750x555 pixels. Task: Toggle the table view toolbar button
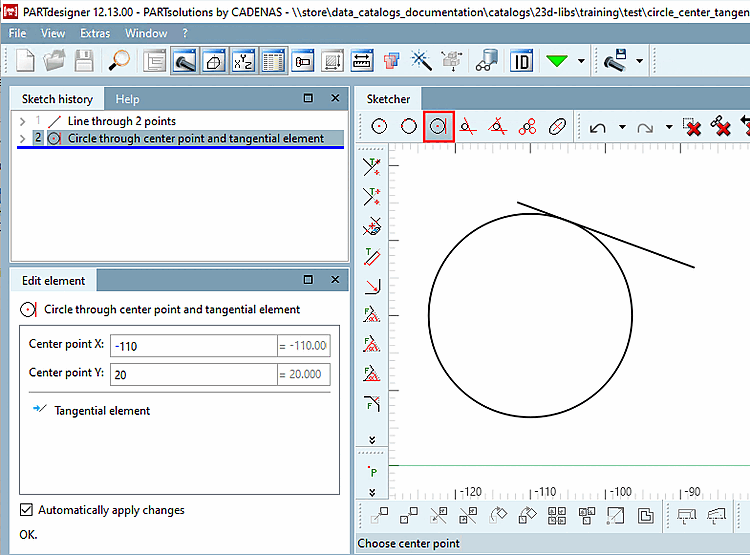point(273,61)
